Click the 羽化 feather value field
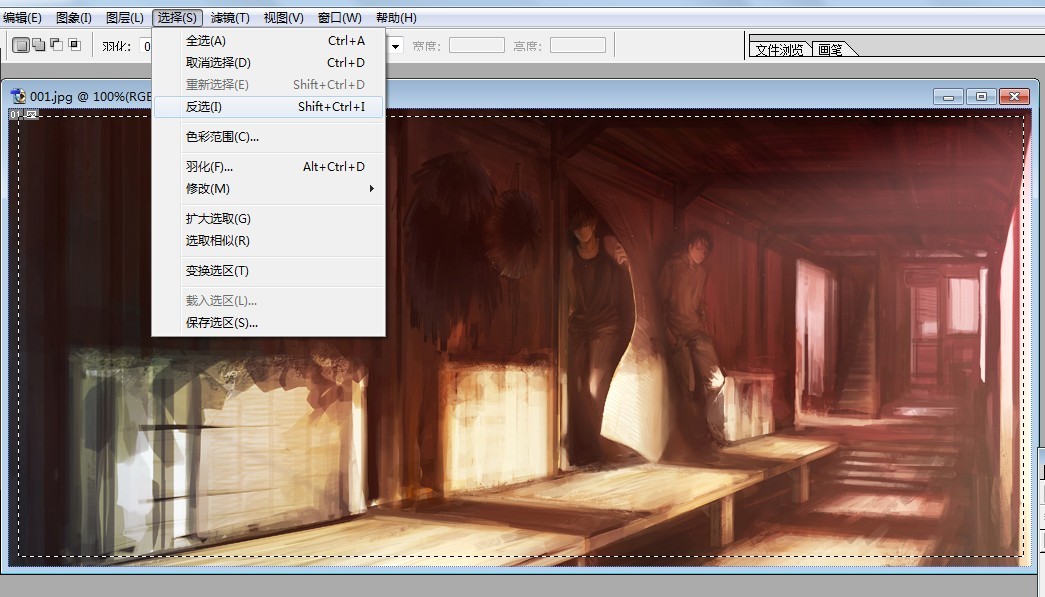The image size is (1045, 597). (x=146, y=46)
